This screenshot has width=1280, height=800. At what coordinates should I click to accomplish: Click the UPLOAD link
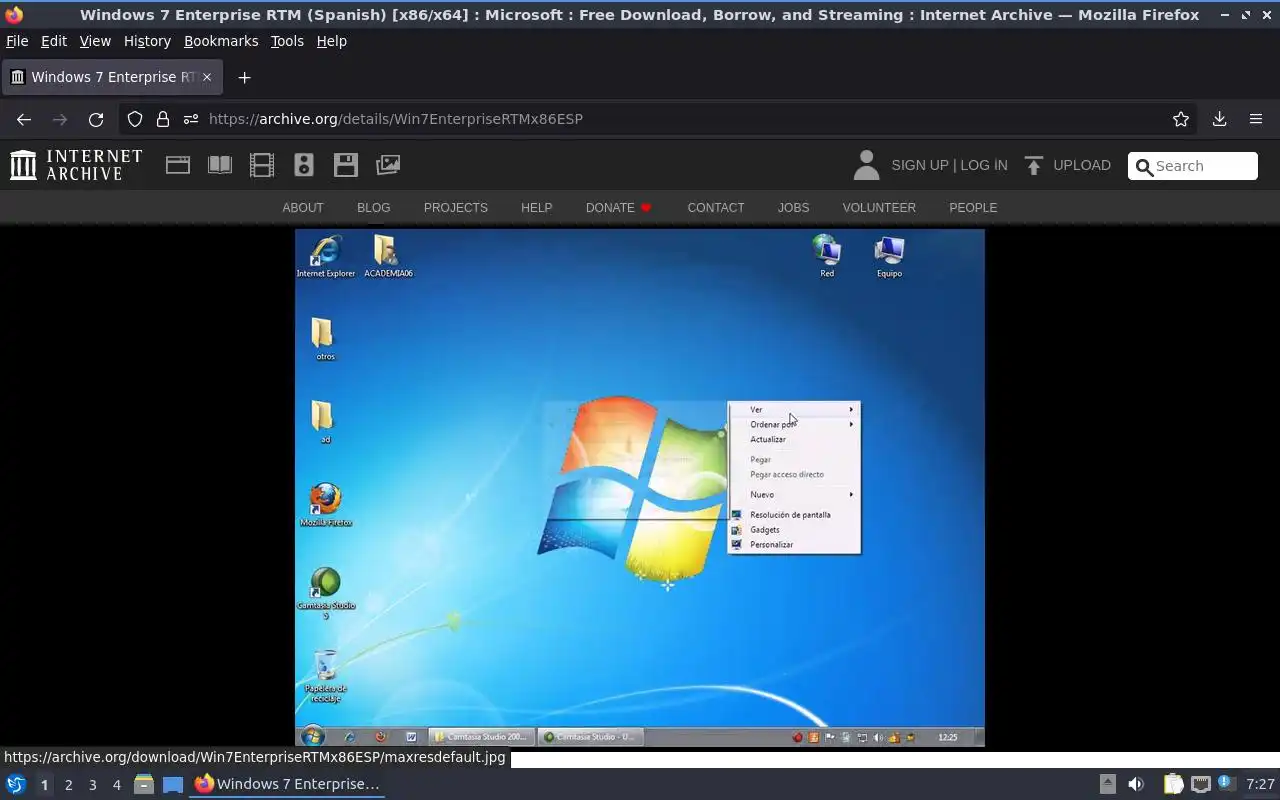point(1082,165)
